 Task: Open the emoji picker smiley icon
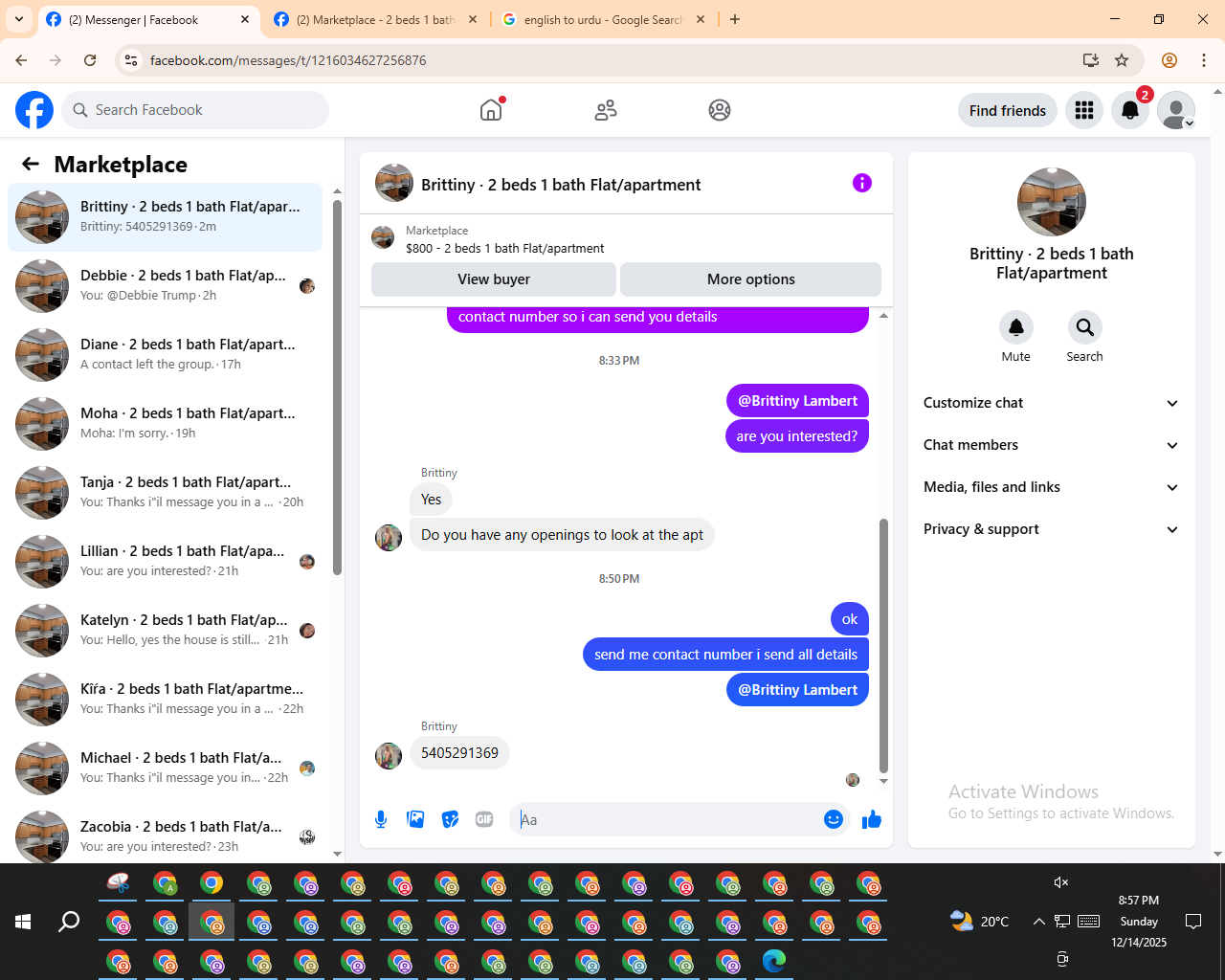[x=834, y=819]
